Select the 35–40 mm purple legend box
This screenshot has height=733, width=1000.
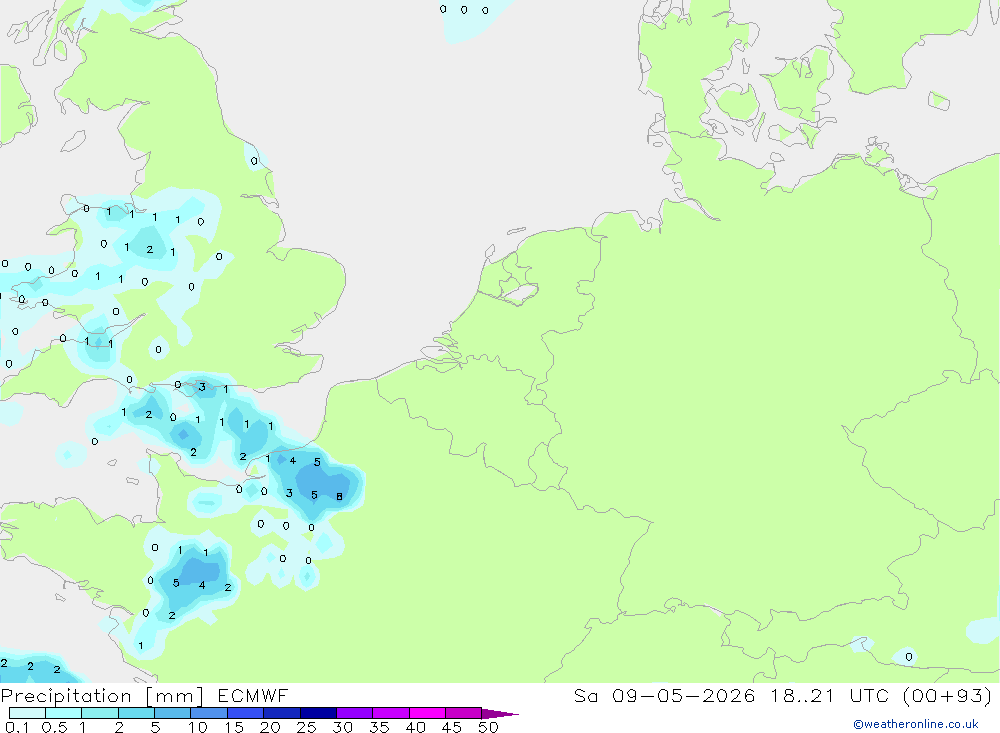point(391,713)
